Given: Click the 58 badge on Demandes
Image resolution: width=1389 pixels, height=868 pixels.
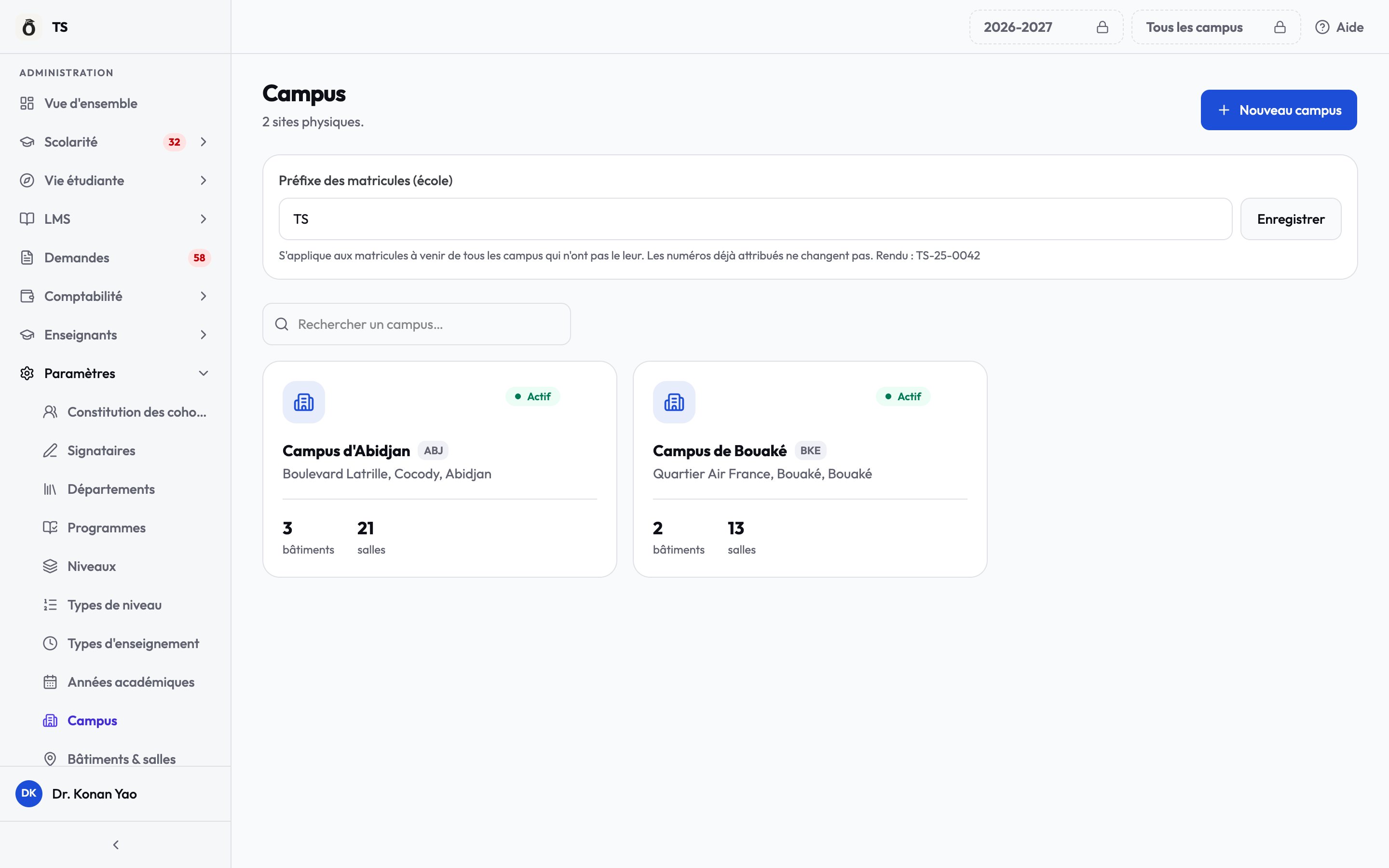Looking at the screenshot, I should click(199, 258).
